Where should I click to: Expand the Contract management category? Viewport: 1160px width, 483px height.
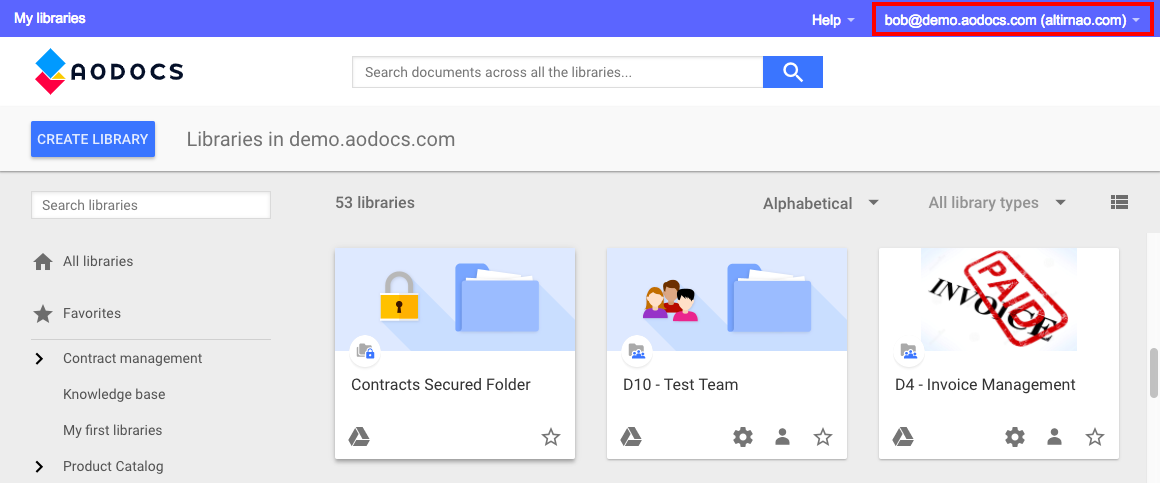point(39,359)
